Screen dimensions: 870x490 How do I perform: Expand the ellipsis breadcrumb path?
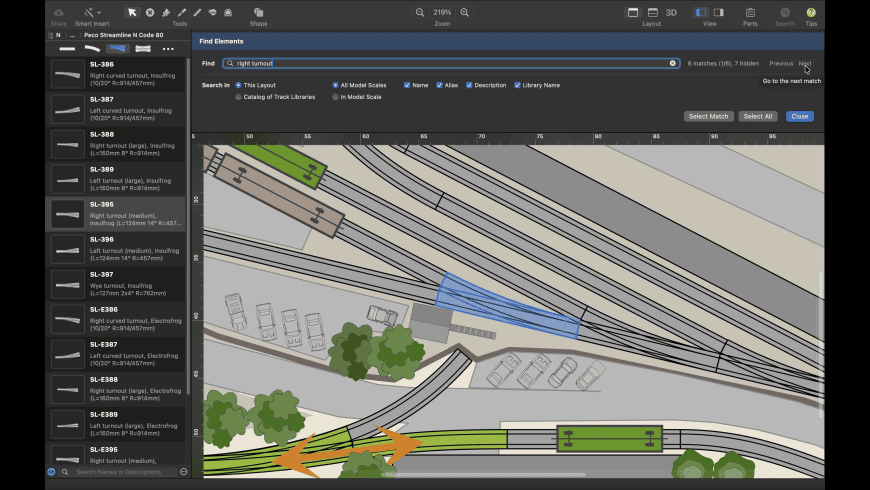[x=72, y=35]
